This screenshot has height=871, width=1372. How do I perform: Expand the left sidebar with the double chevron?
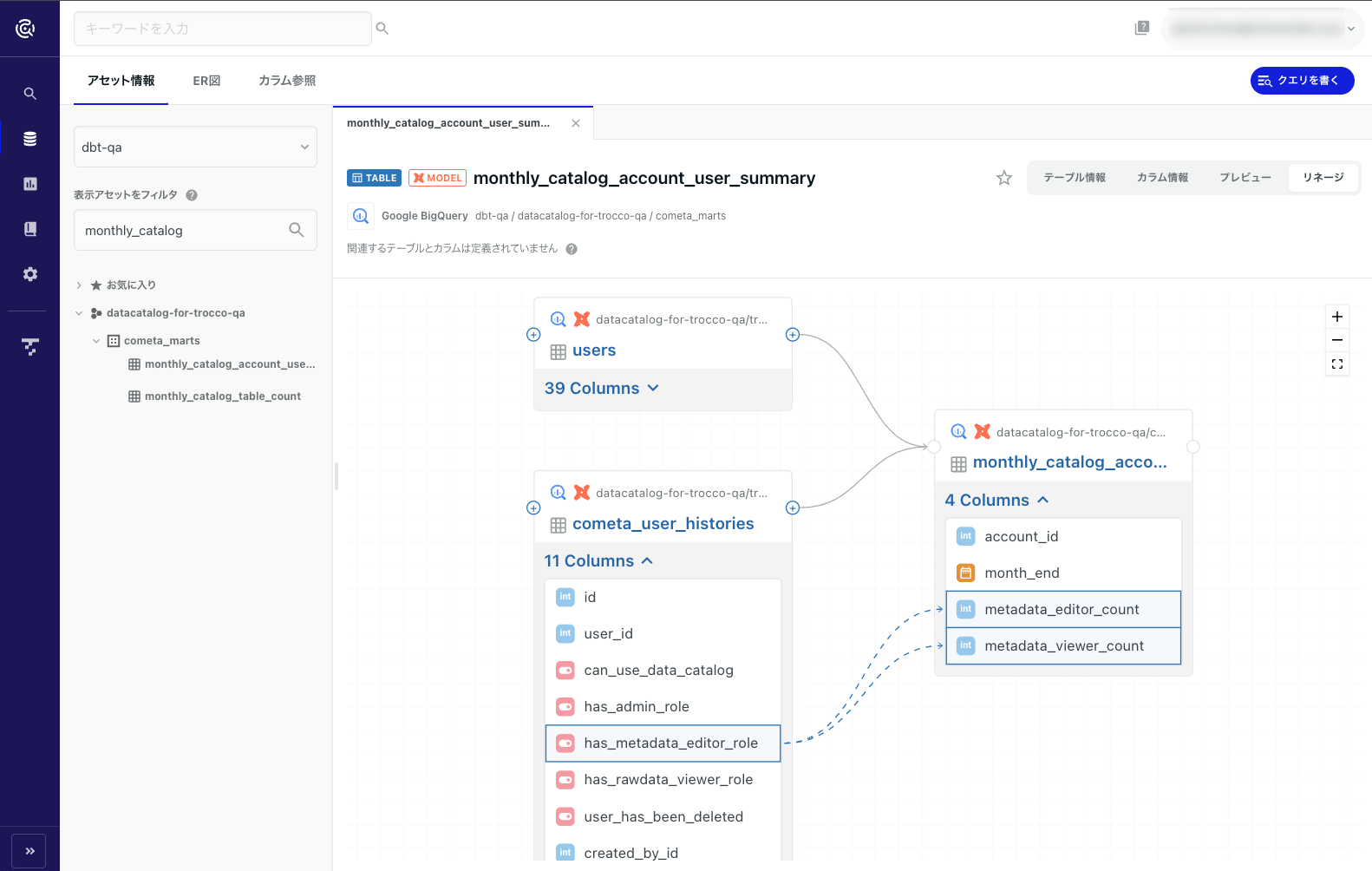pyautogui.click(x=30, y=851)
